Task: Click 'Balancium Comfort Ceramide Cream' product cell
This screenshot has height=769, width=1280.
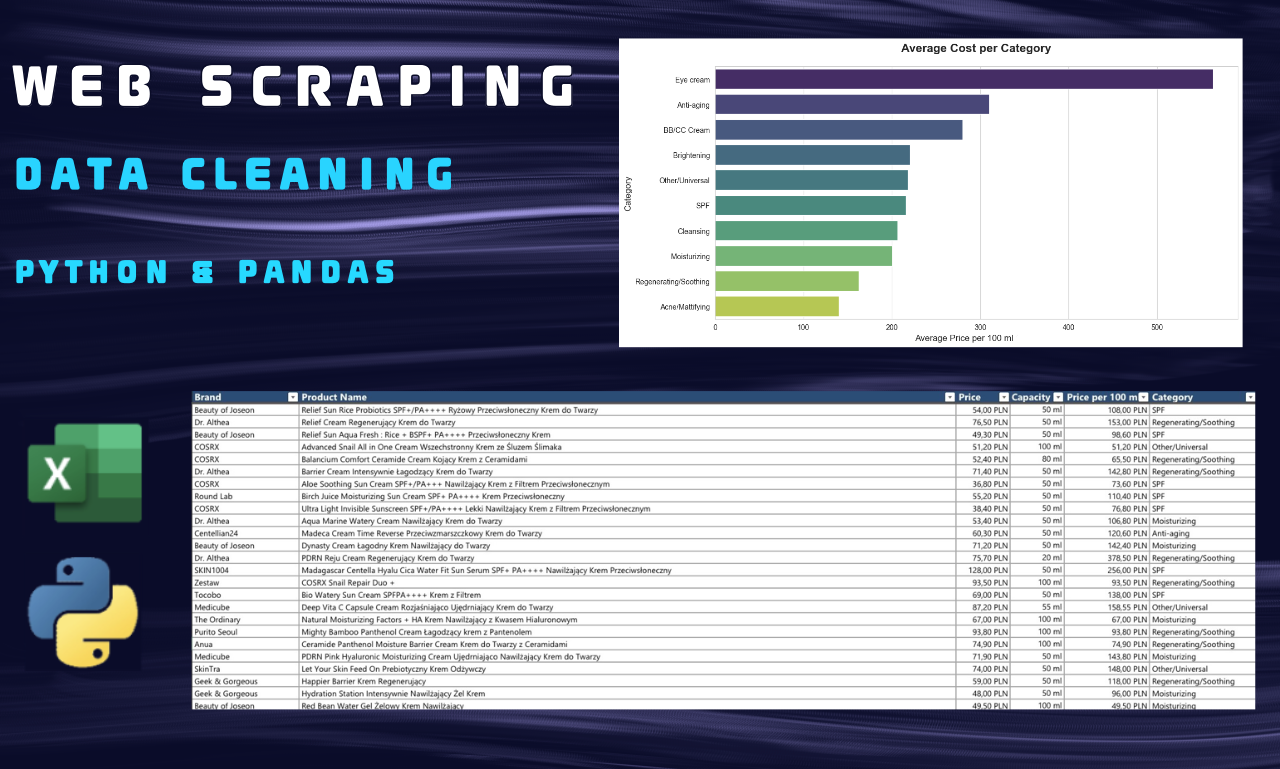Action: click(x=627, y=459)
